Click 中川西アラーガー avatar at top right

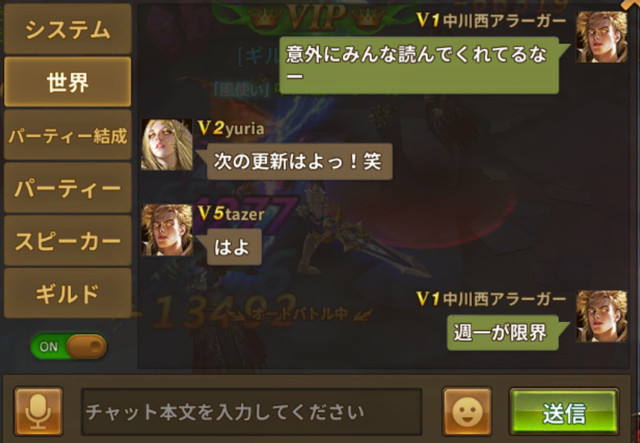click(602, 37)
